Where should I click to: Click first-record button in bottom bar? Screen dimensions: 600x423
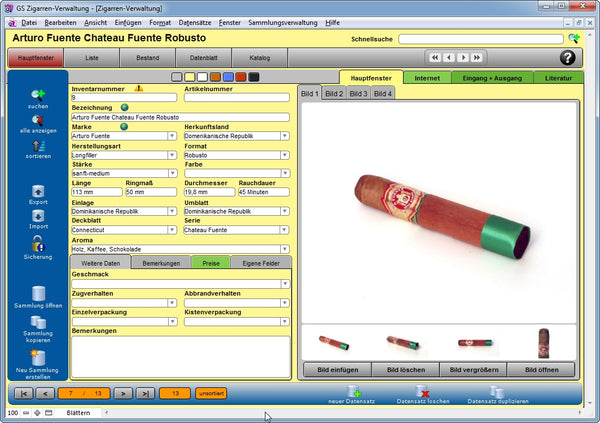tap(24, 393)
